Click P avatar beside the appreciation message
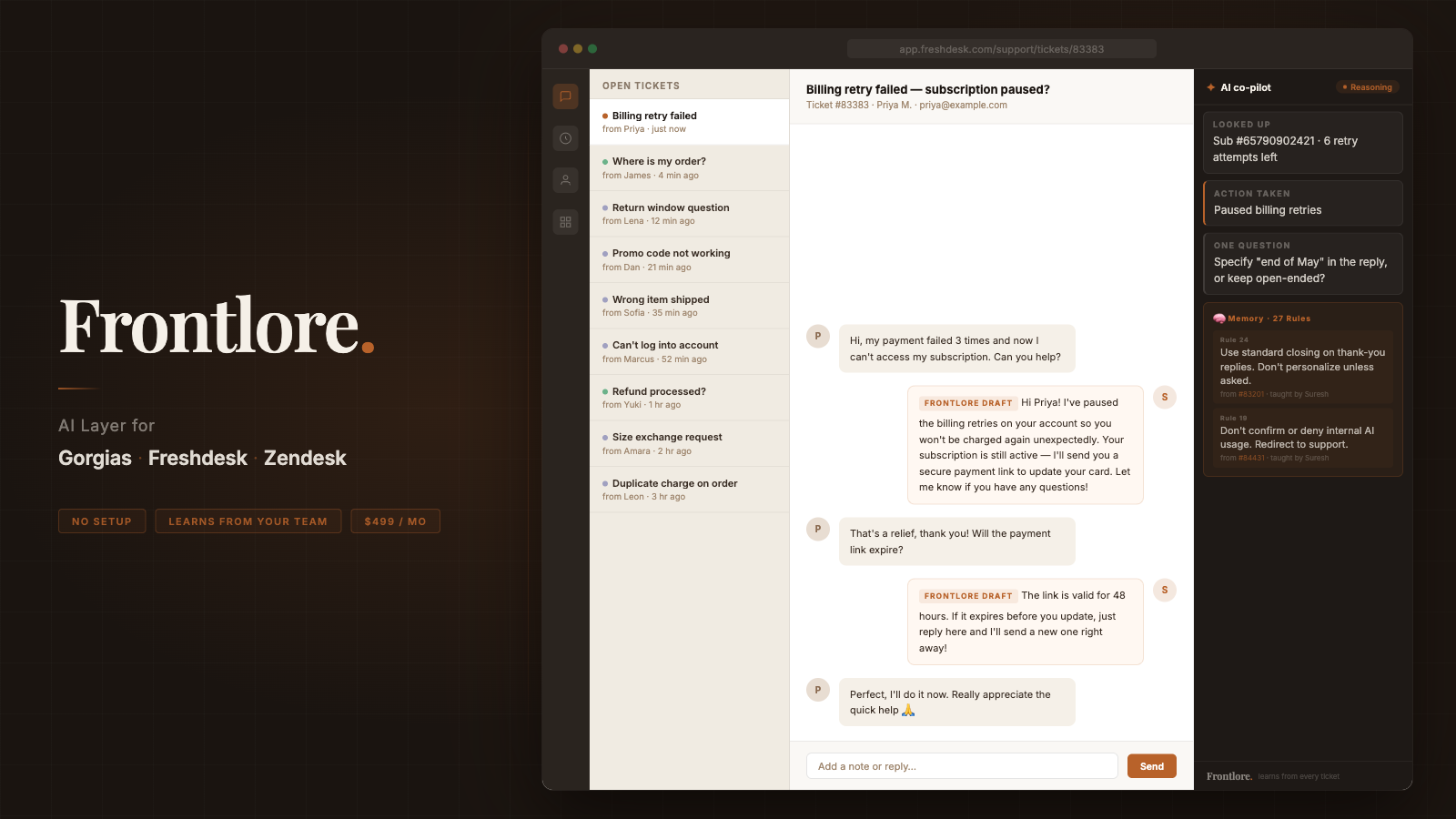 point(818,690)
